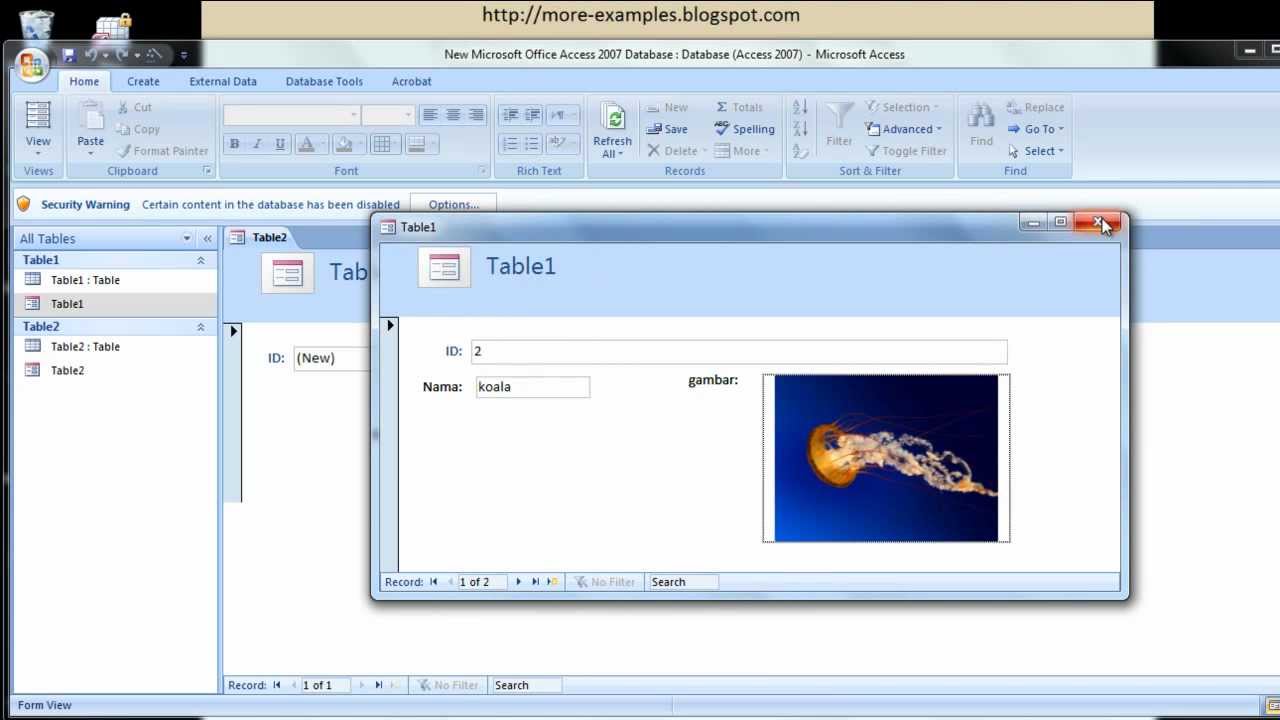
Task: Click the Cut command
Action: coord(134,107)
